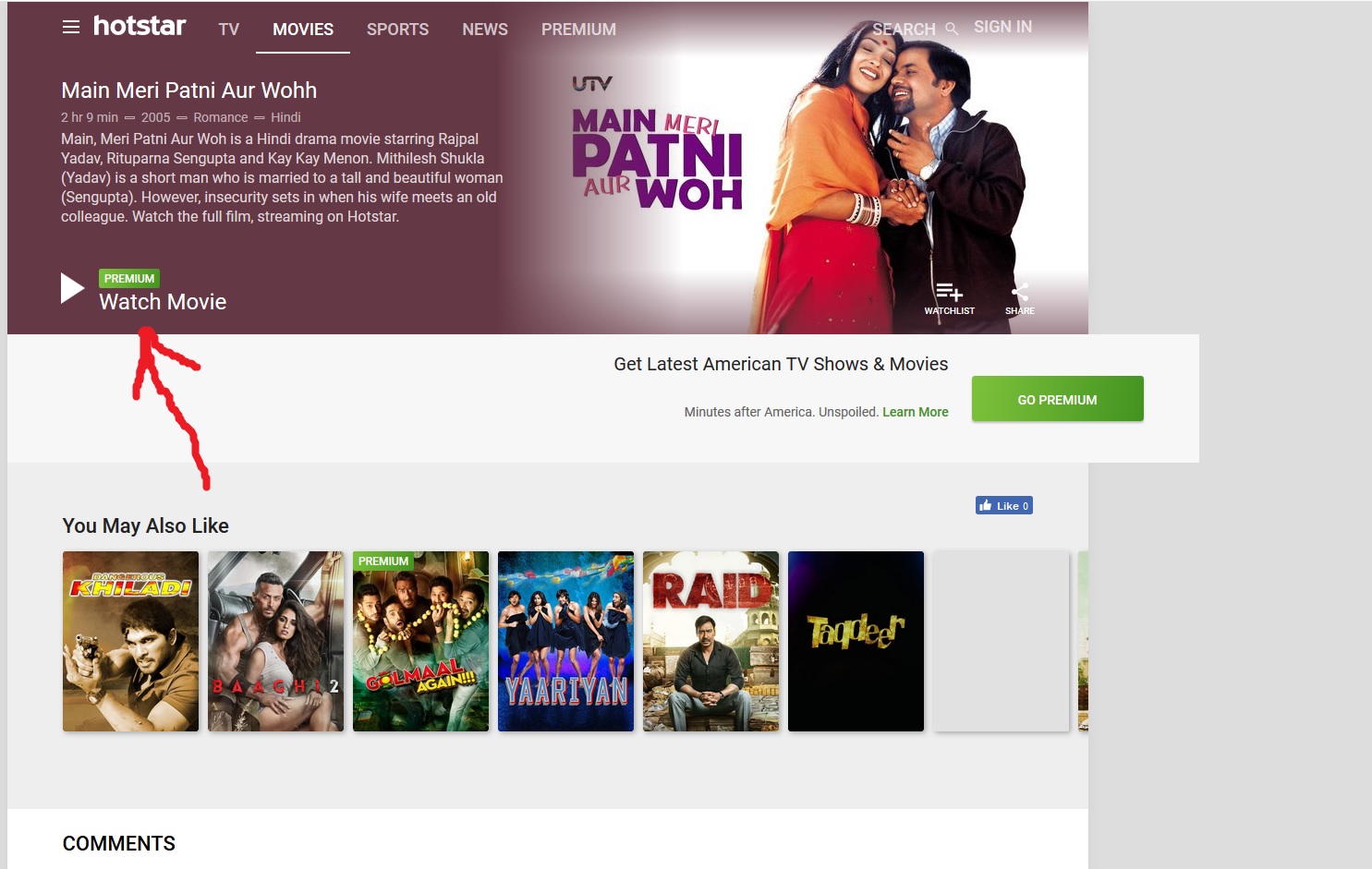Click the movie description paragraph

click(x=282, y=177)
